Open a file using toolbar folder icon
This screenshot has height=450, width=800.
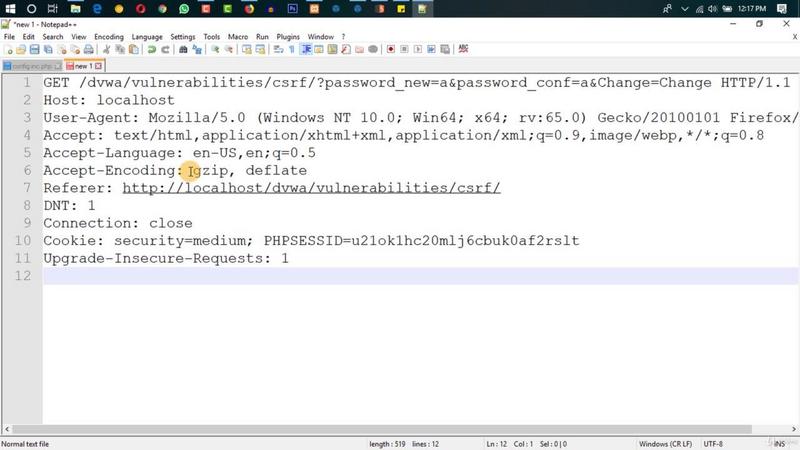(21, 49)
